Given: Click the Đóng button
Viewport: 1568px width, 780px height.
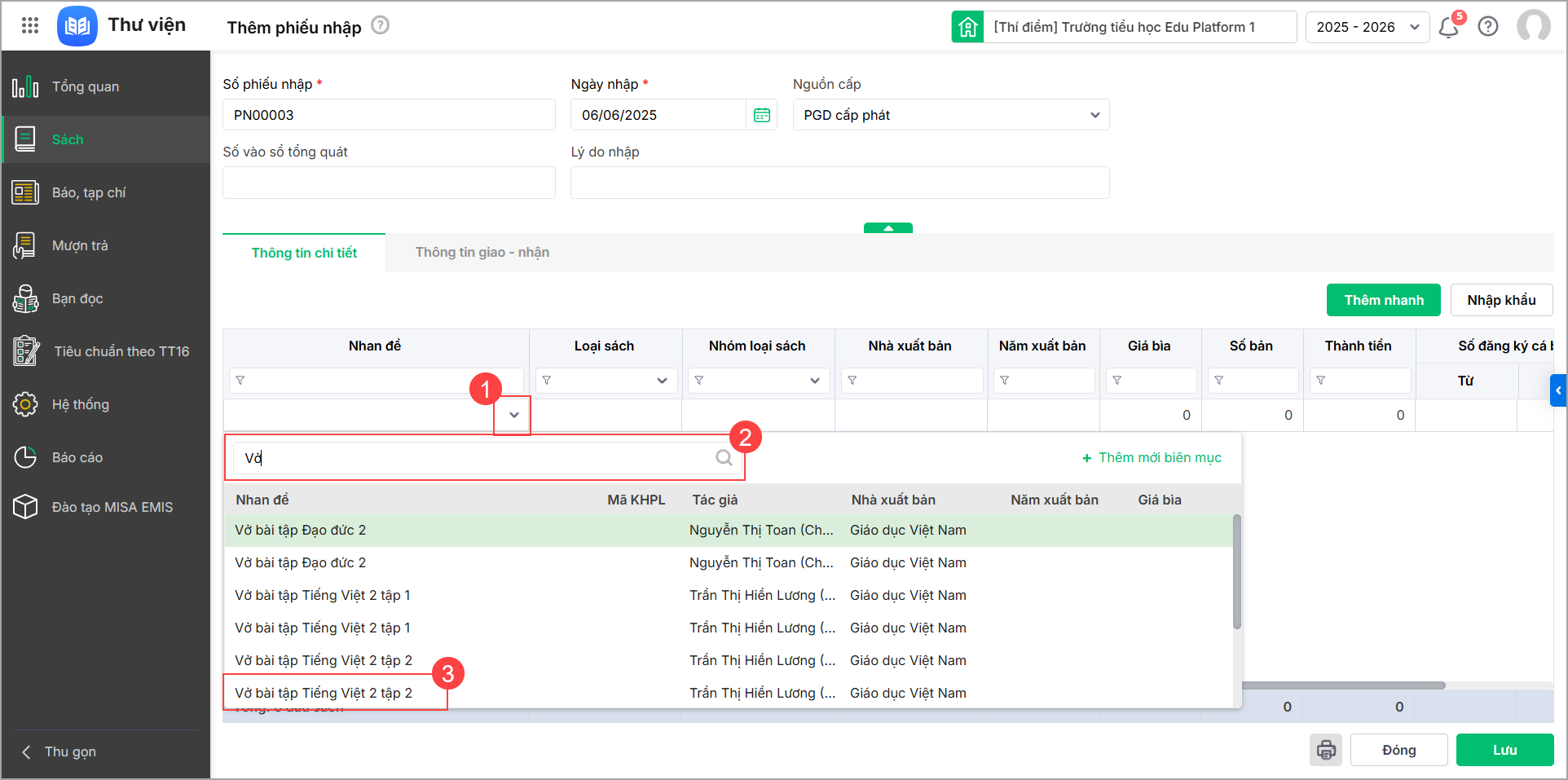Looking at the screenshot, I should [x=1398, y=750].
